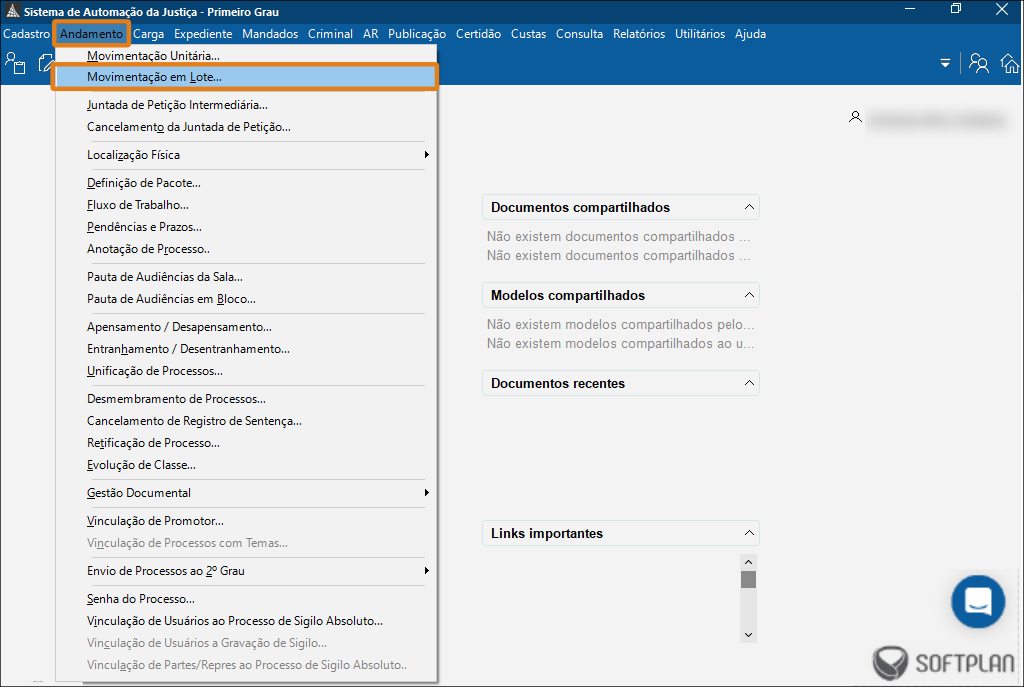Screen dimensions: 1024x687
Task: Open the Relatórios menu
Action: tap(639, 34)
